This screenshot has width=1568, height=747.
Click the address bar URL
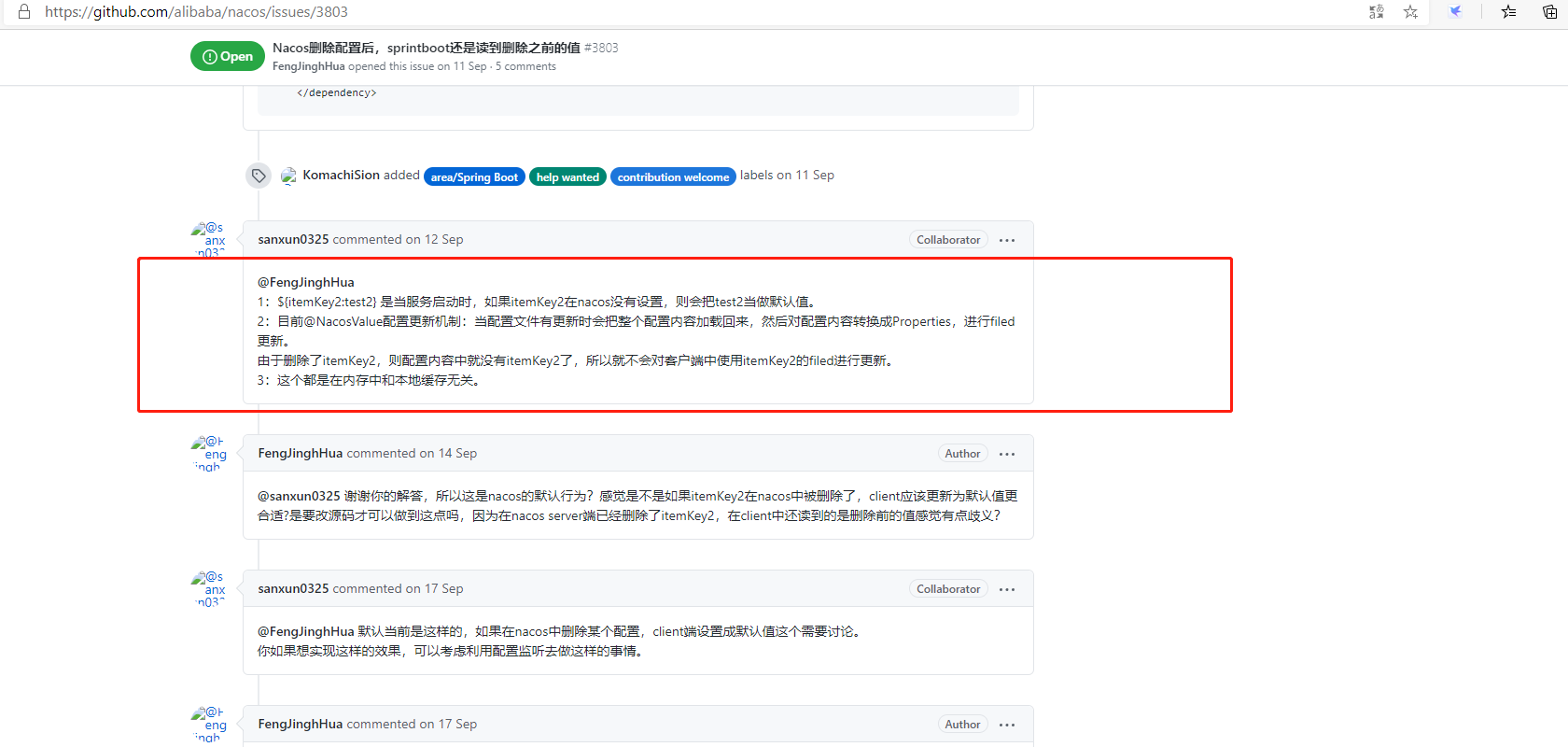(196, 11)
